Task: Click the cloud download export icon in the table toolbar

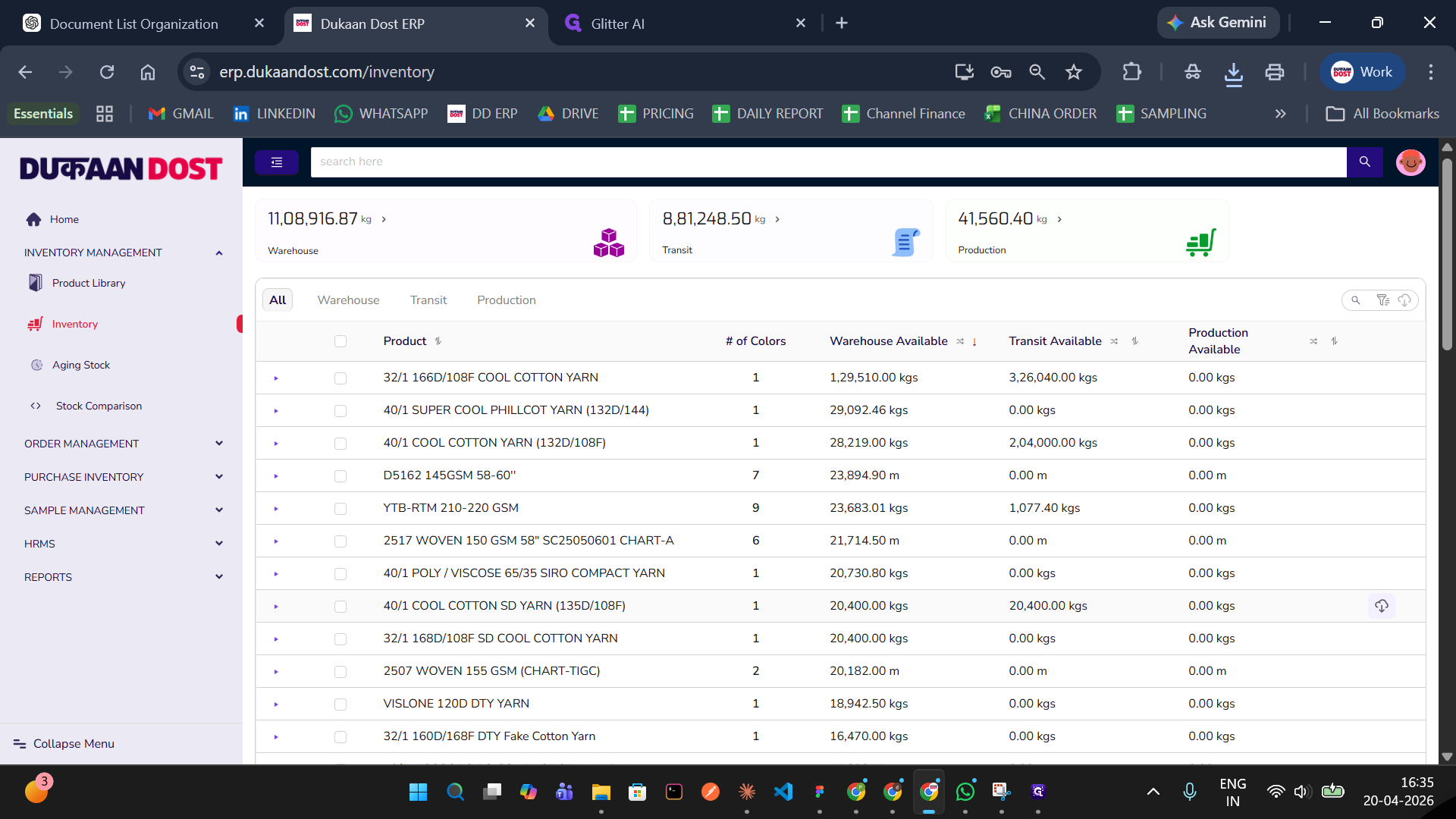Action: [x=1404, y=300]
